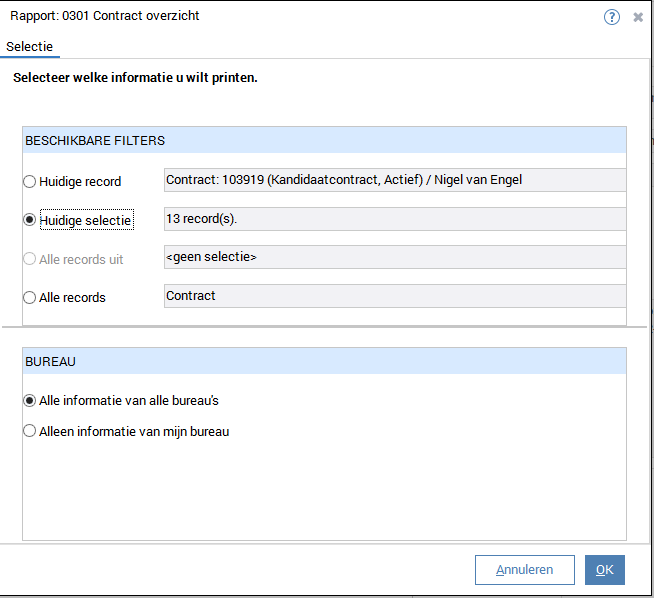The width and height of the screenshot is (654, 598).
Task: Enable Alle informatie van alle bureau's
Action: (x=30, y=400)
